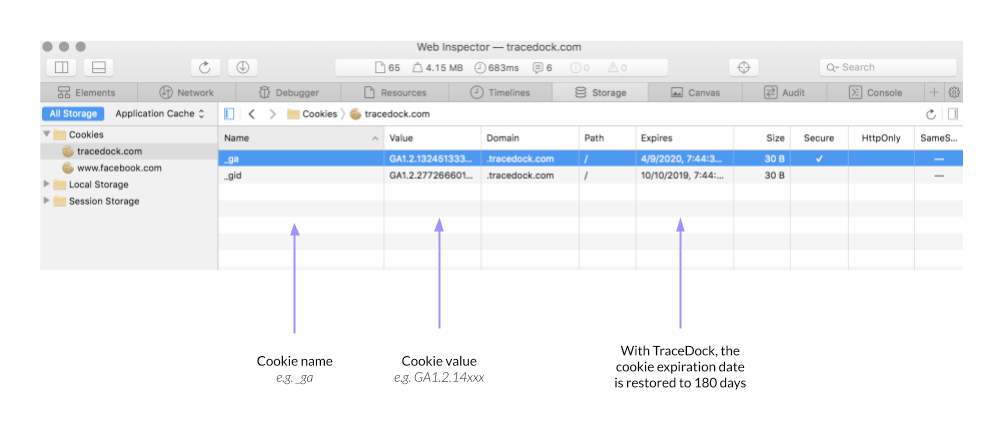Click the console log count 6 indicator

[x=543, y=68]
